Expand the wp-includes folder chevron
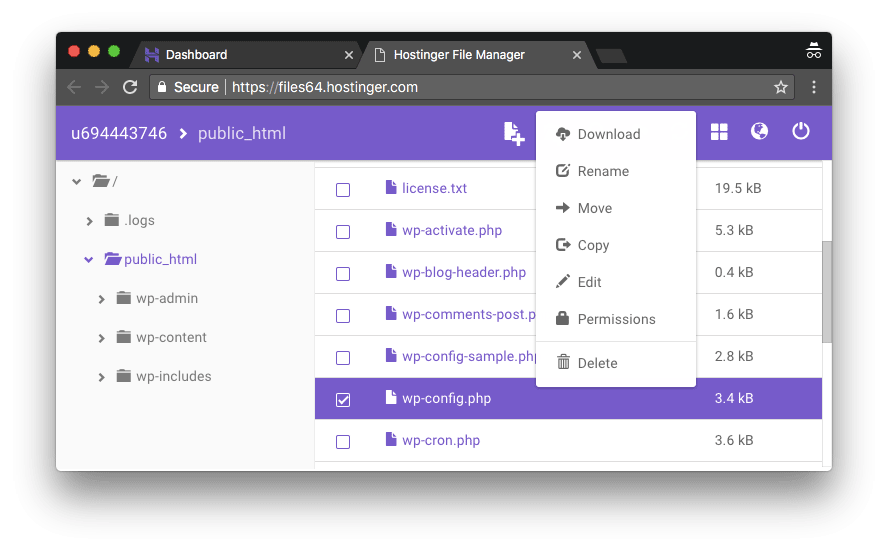This screenshot has width=888, height=551. coord(101,377)
